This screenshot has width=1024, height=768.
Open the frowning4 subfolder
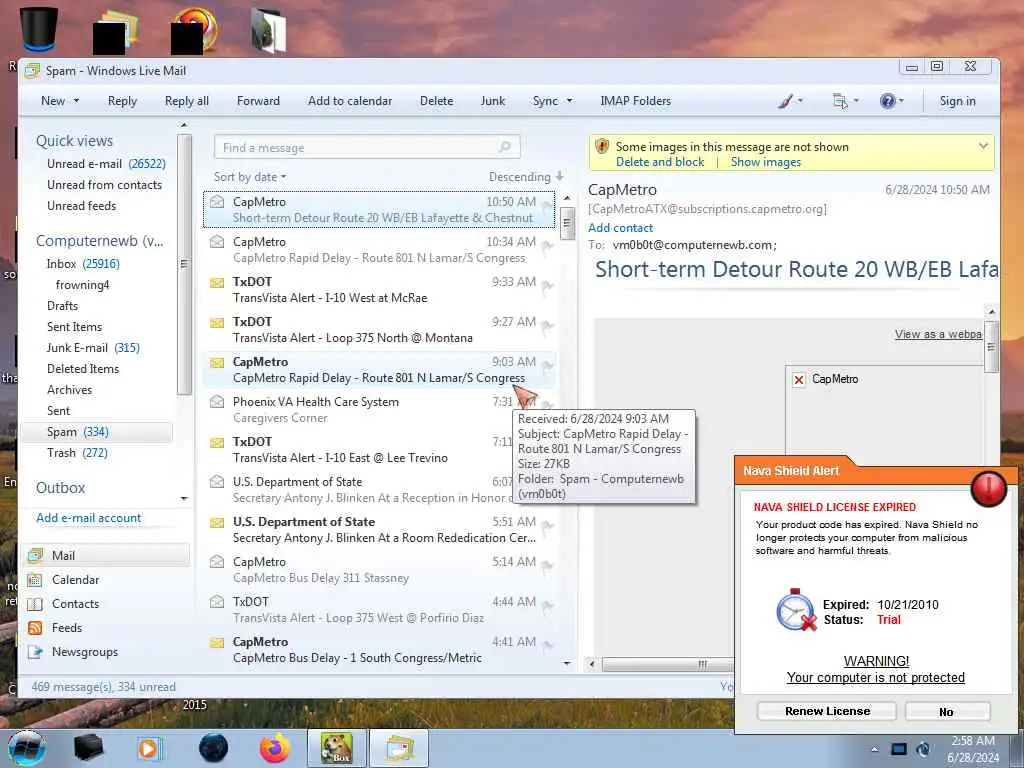(x=82, y=285)
